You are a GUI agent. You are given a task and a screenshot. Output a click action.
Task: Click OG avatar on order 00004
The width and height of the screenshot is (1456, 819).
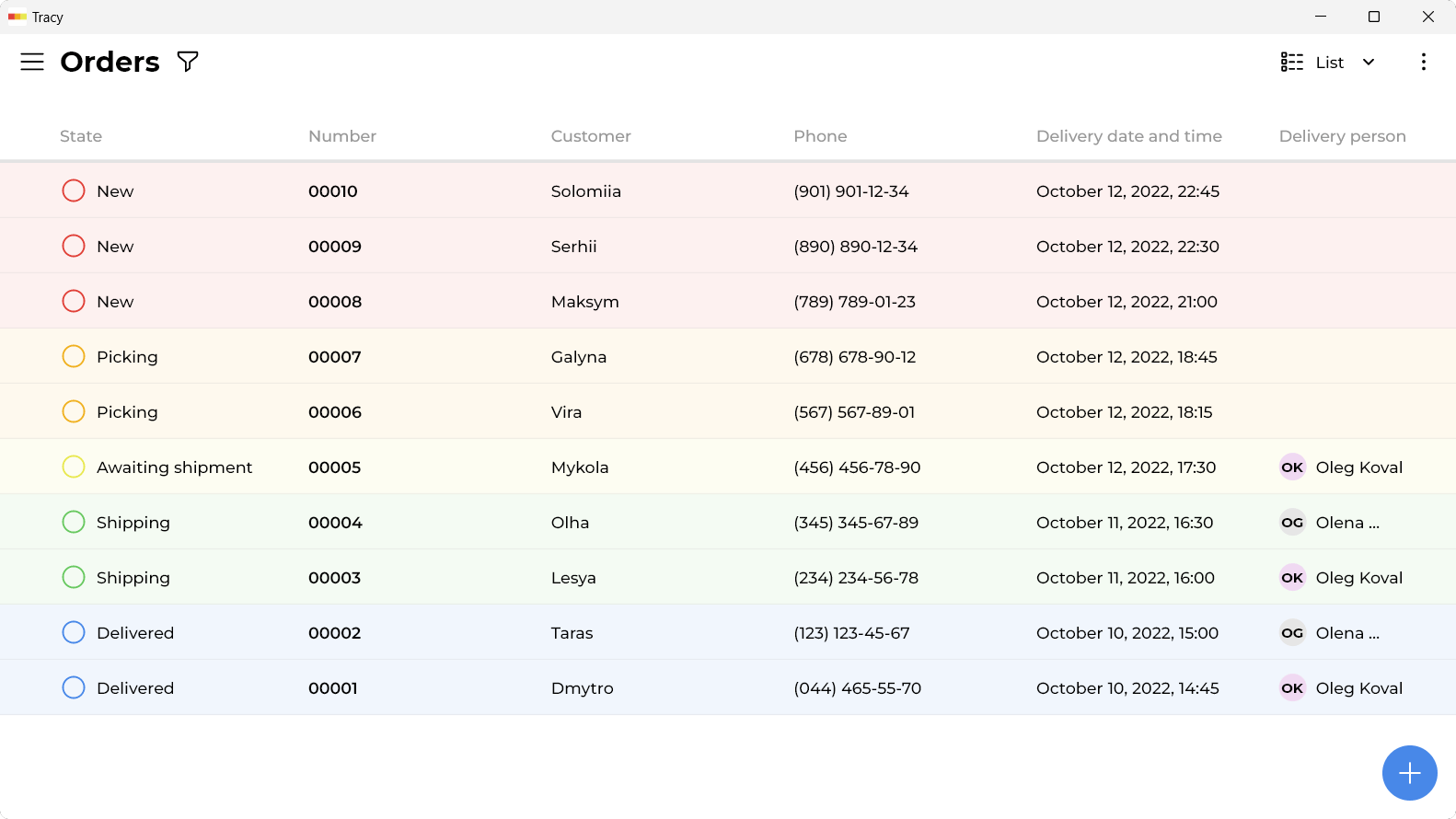tap(1292, 523)
